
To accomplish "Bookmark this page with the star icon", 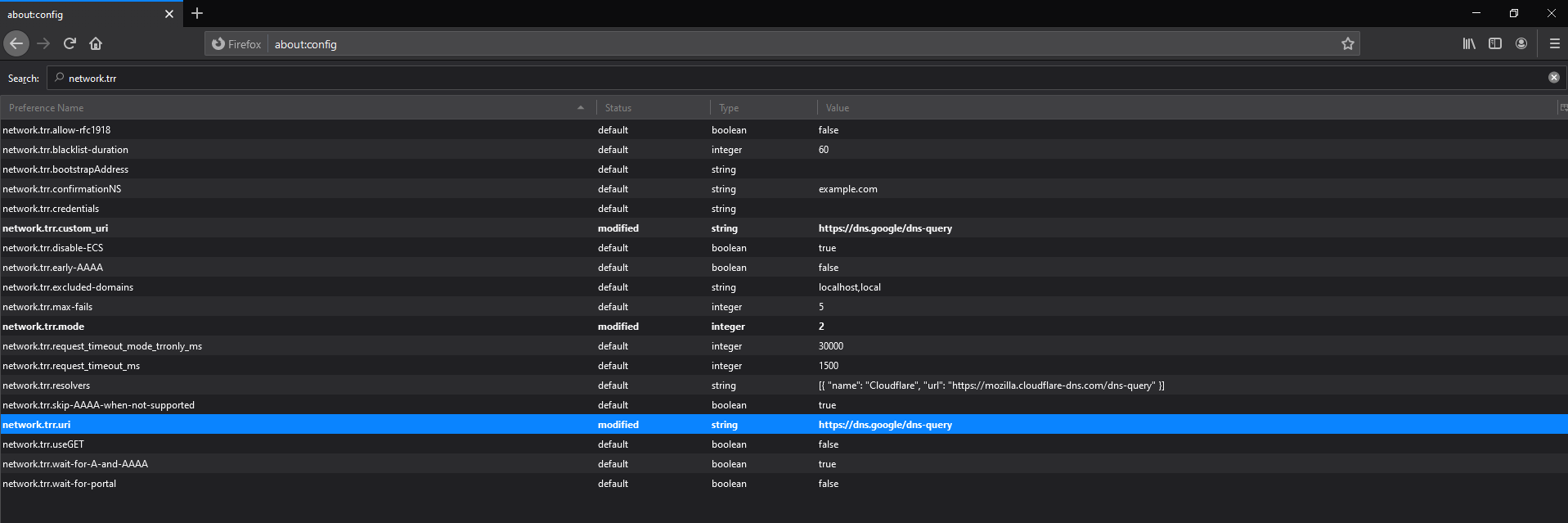I will pos(1347,44).
